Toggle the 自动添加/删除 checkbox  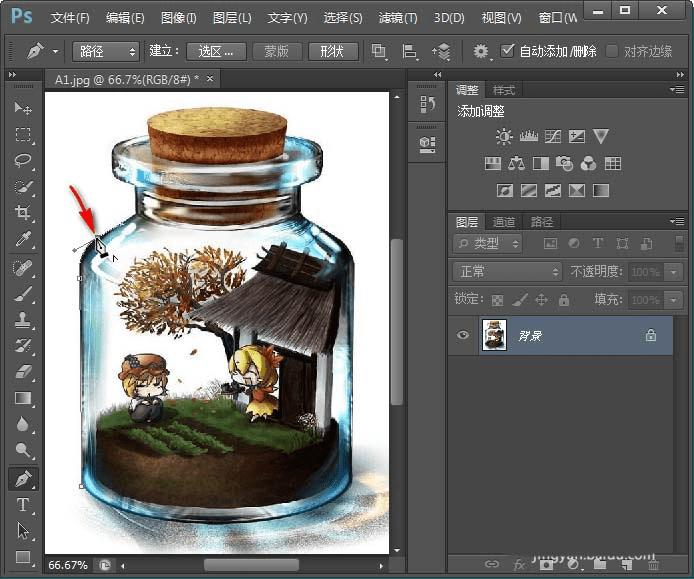[508, 50]
